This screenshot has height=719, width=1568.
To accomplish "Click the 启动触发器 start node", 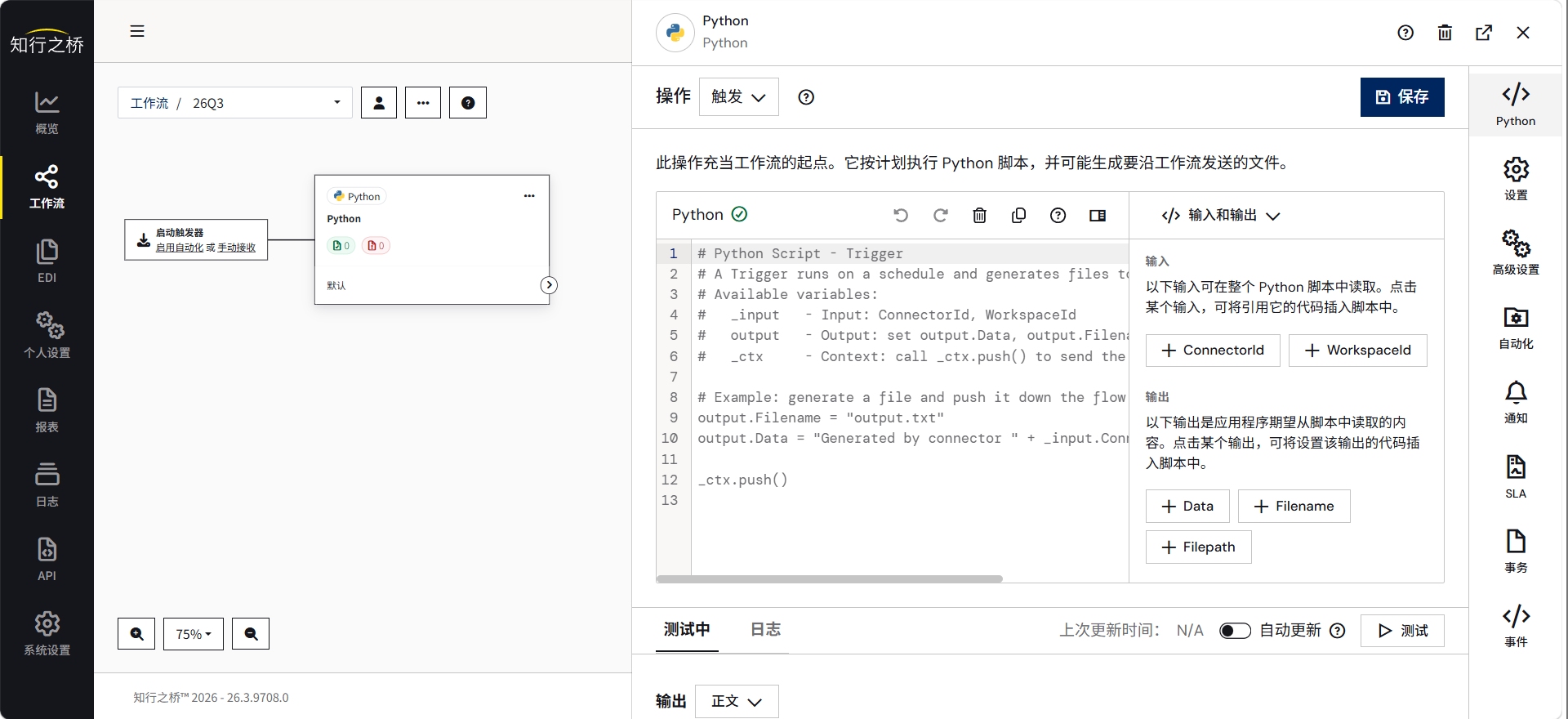I will click(196, 239).
